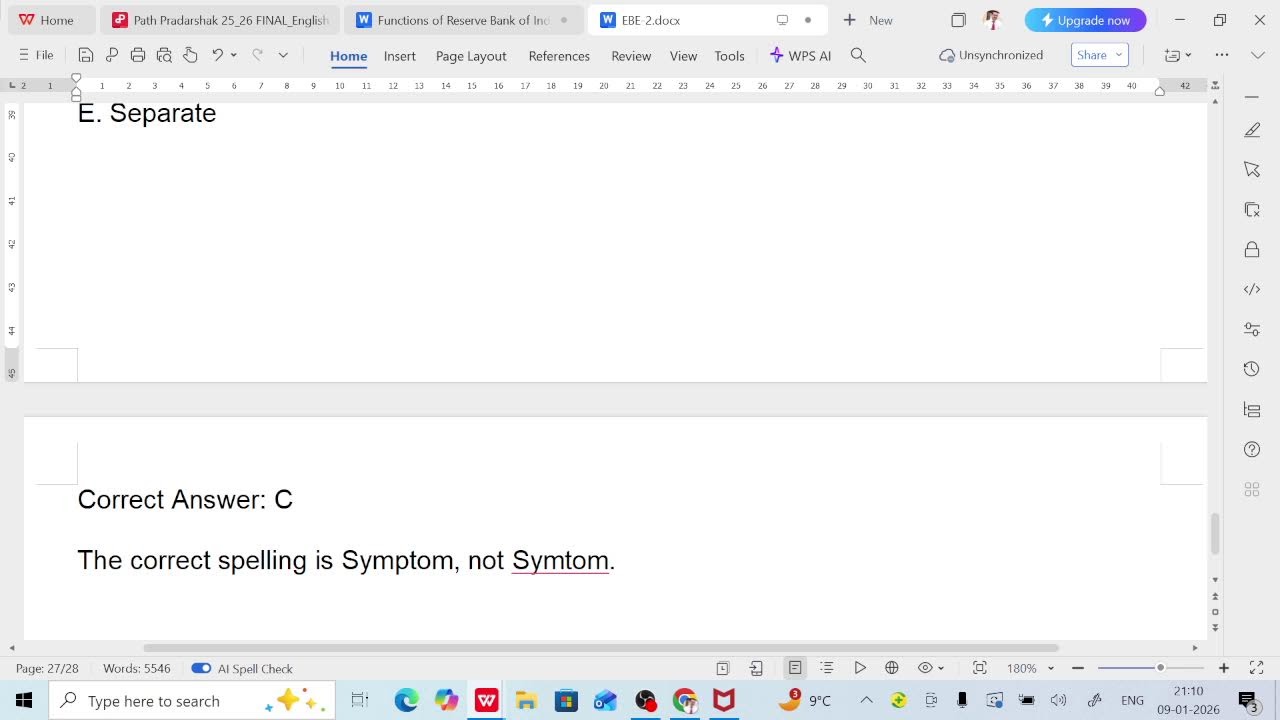Click the hand touch mode icon

click(x=190, y=56)
